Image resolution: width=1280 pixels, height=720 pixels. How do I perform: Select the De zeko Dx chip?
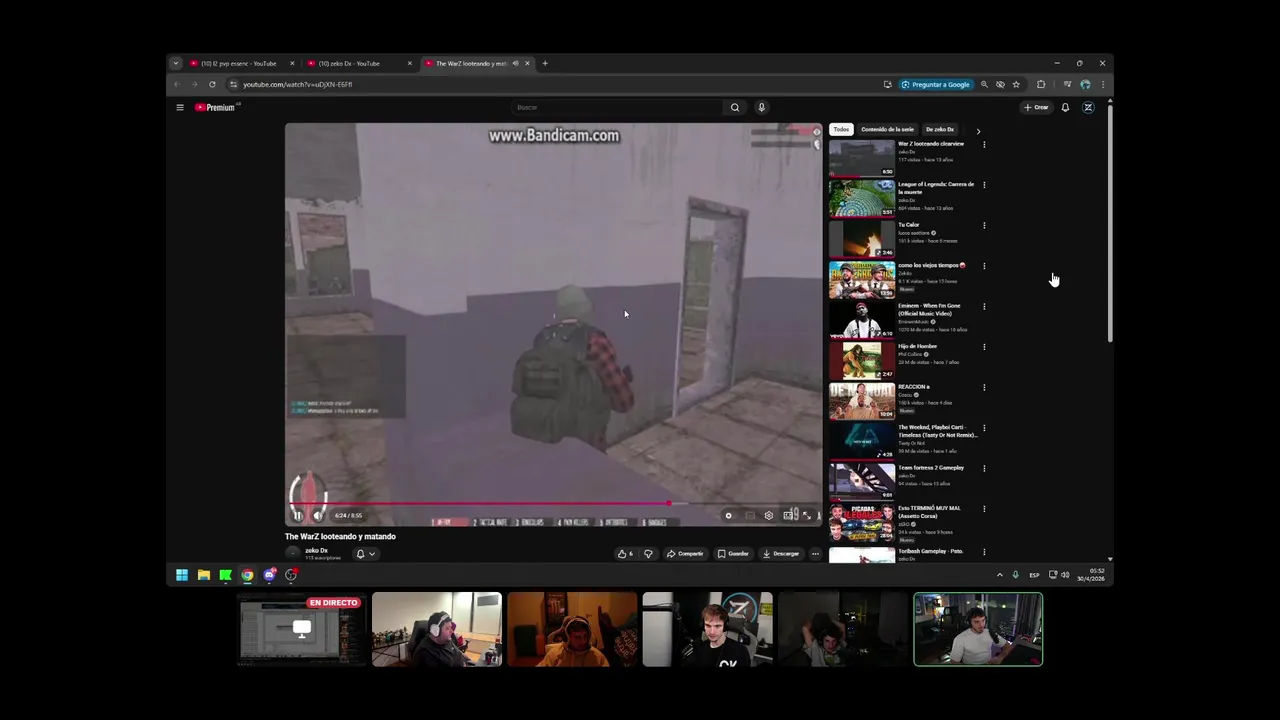939,129
